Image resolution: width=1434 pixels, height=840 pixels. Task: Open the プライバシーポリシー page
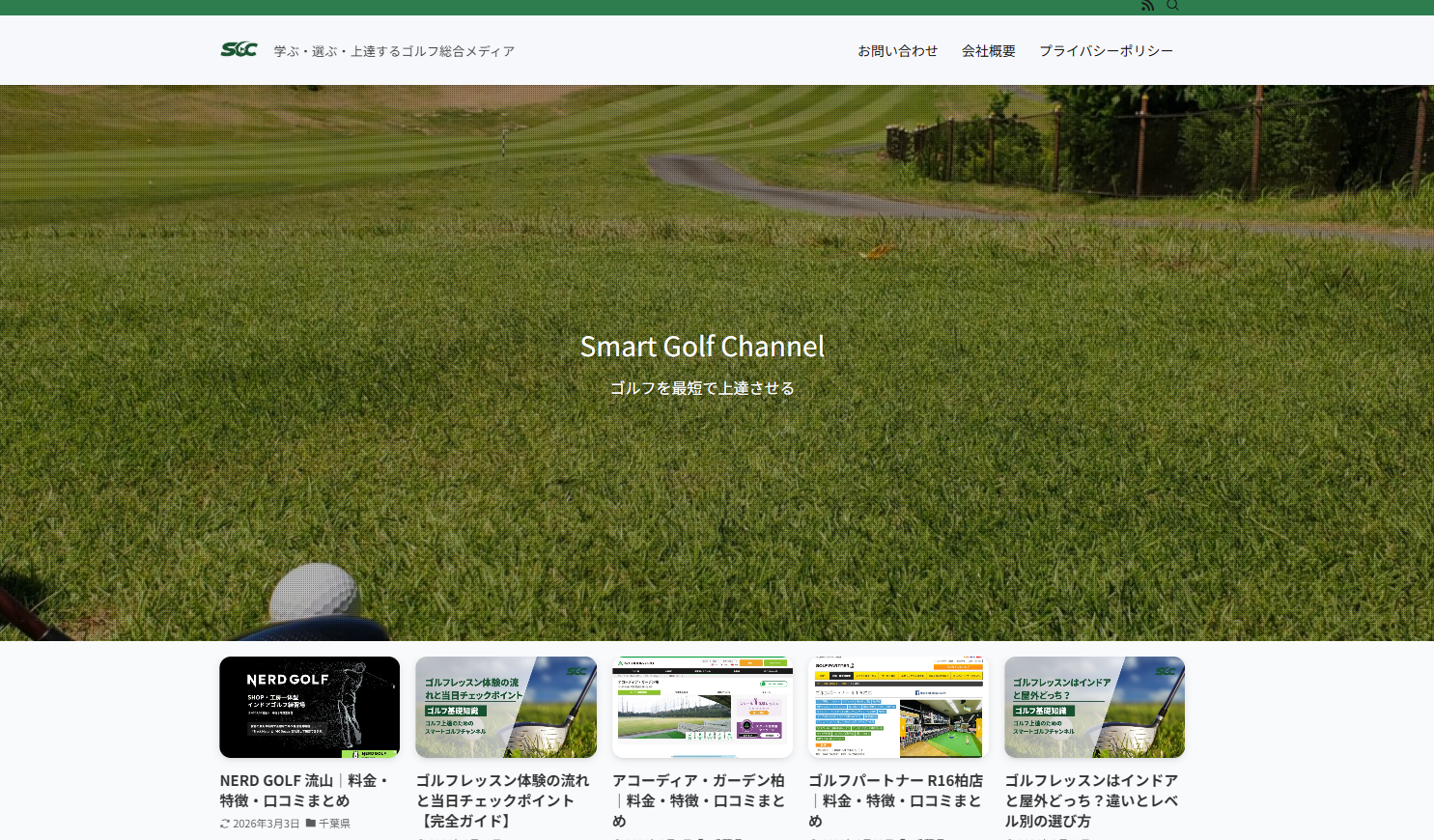[x=1106, y=51]
